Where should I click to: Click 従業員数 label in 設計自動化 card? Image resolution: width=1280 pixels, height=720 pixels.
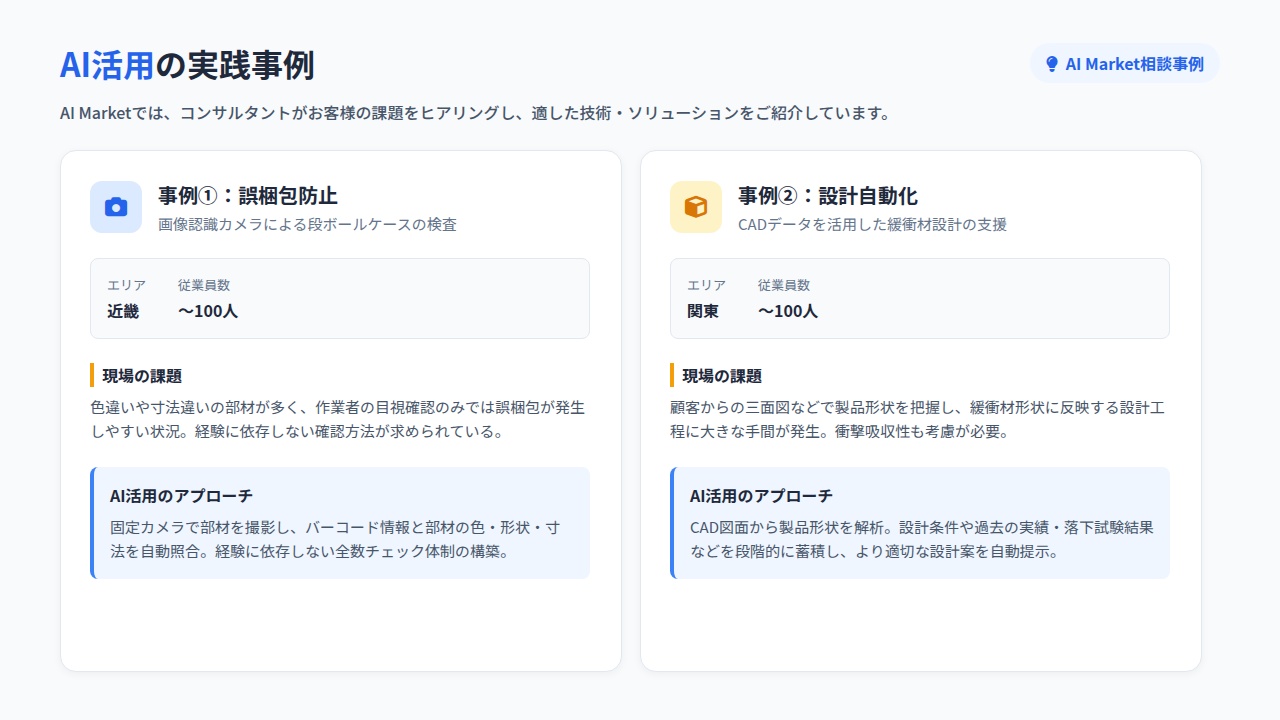coord(784,285)
